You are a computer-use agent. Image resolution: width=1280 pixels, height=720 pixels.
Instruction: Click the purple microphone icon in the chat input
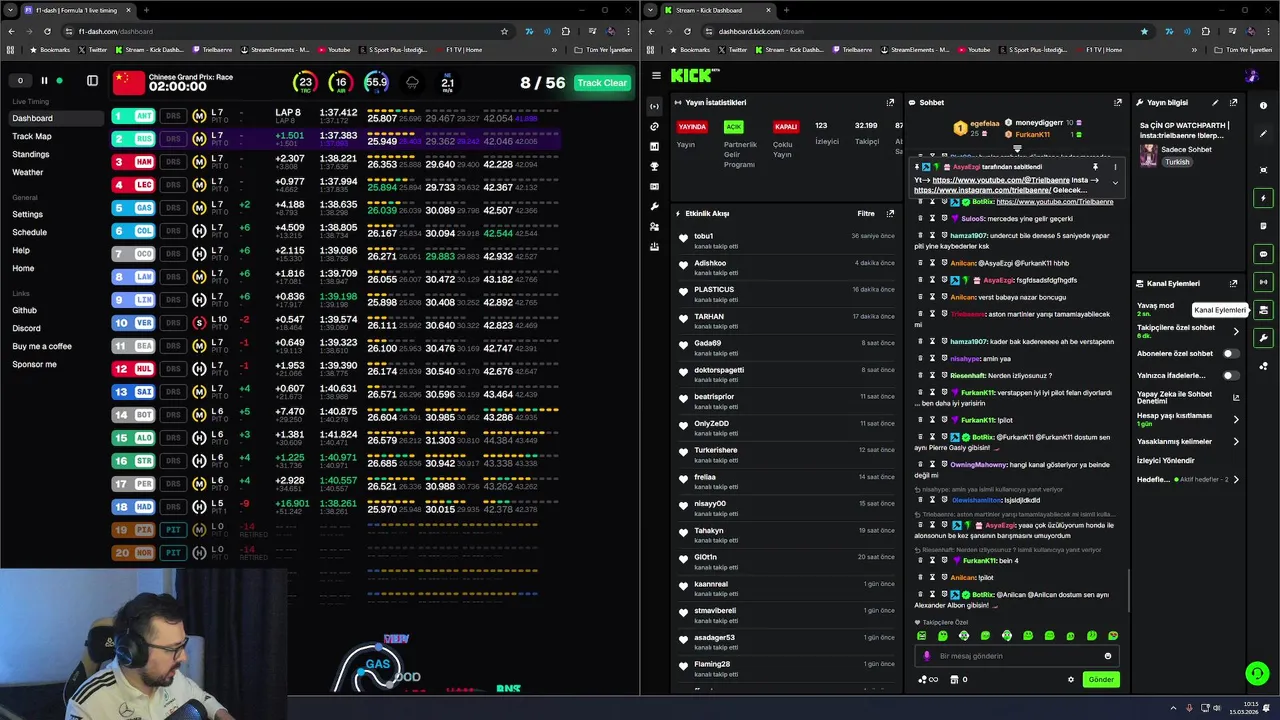926,656
